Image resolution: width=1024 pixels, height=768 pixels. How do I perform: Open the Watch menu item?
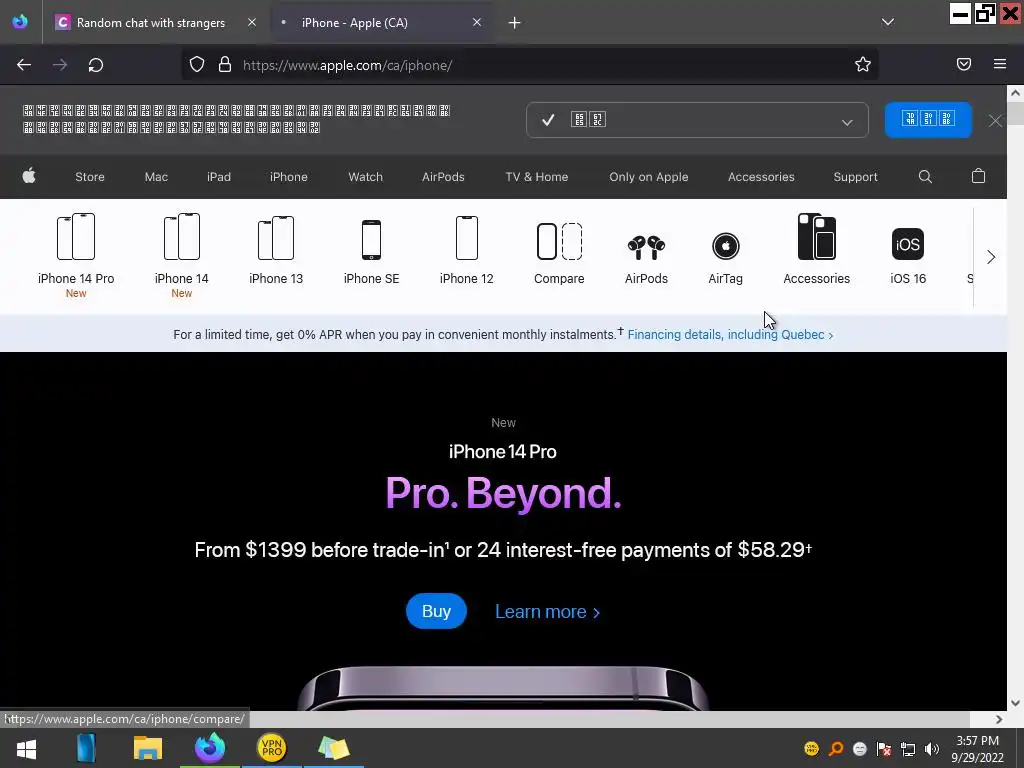point(365,177)
